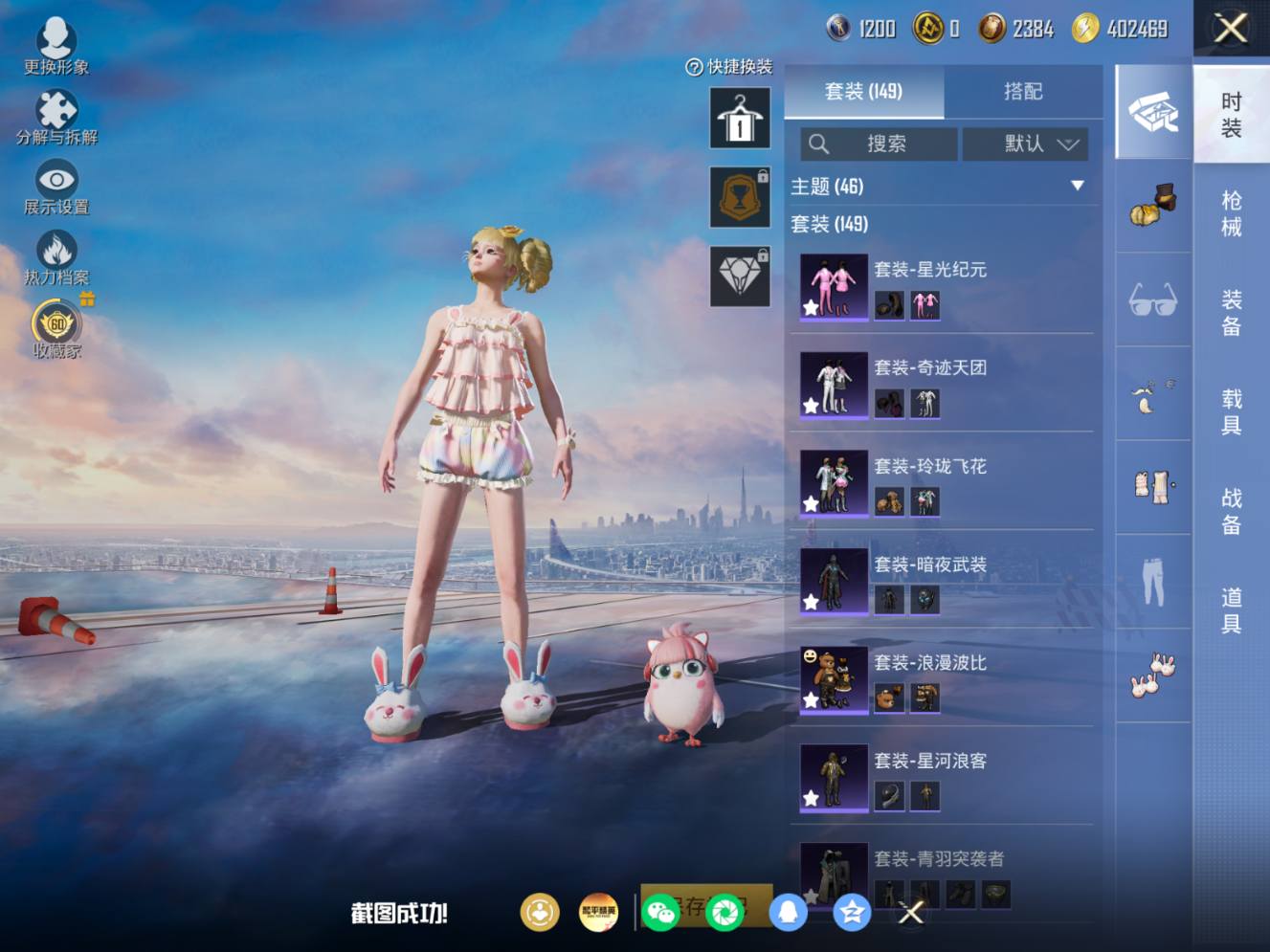Open the bunny slippers shoes category
This screenshot has height=952, width=1270.
tap(1153, 675)
